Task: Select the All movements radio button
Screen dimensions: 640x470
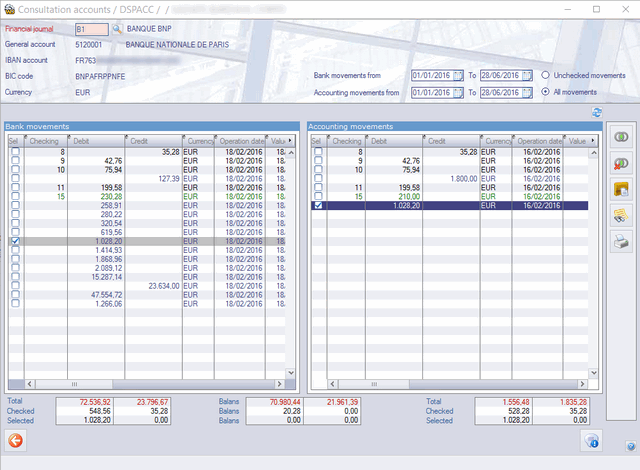Action: (545, 92)
